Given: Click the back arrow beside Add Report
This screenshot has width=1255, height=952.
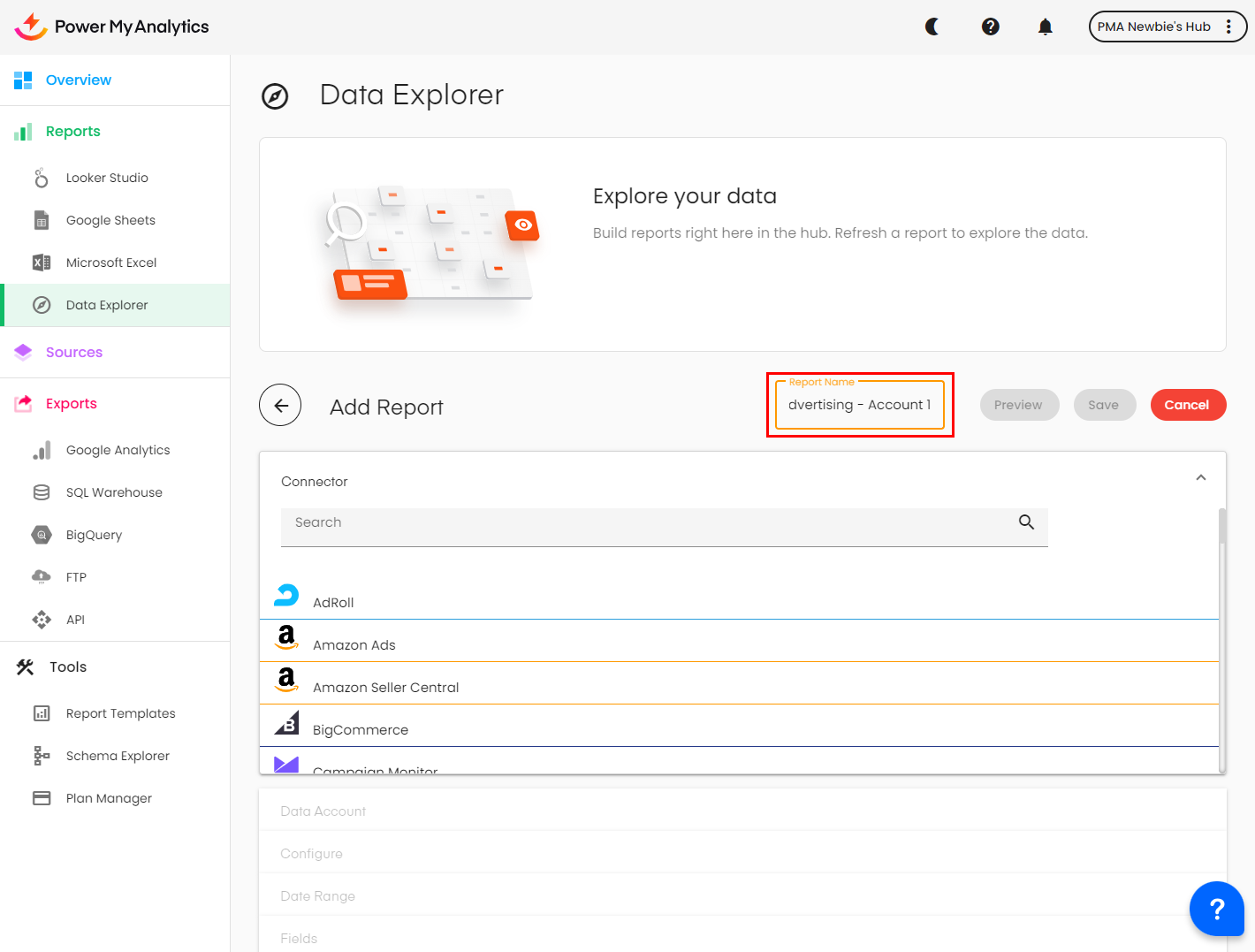Looking at the screenshot, I should point(280,406).
